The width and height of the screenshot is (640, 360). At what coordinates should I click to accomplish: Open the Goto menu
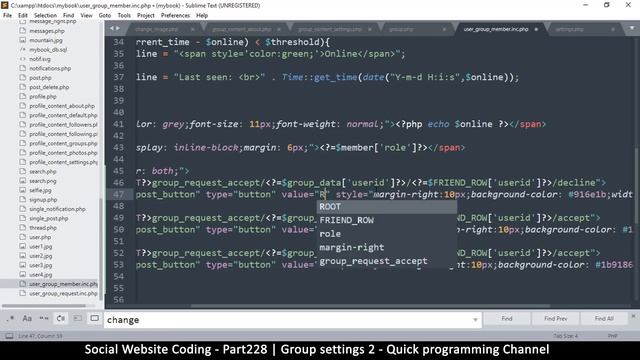pyautogui.click(x=104, y=16)
